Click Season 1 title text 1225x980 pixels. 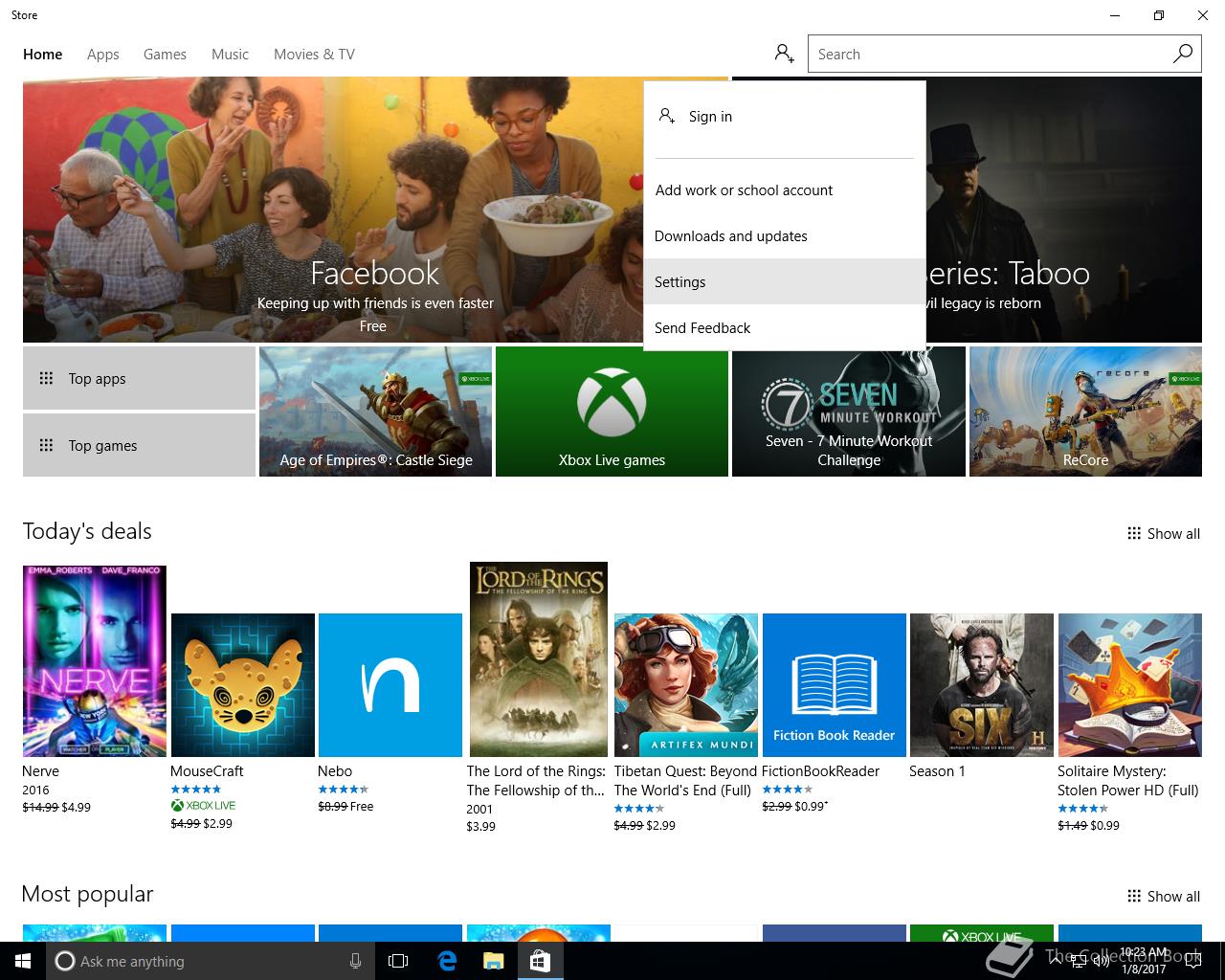tap(937, 770)
